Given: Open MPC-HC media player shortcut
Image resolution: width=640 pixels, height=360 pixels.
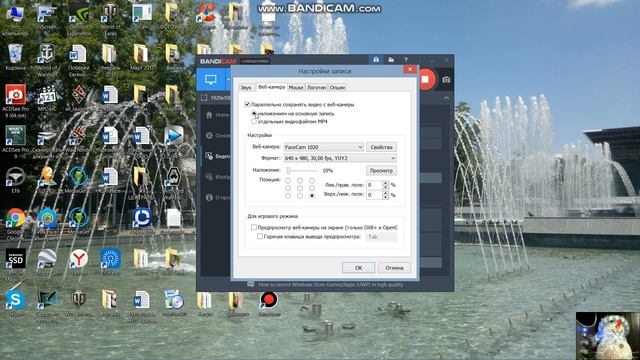Looking at the screenshot, I should coord(47,95).
